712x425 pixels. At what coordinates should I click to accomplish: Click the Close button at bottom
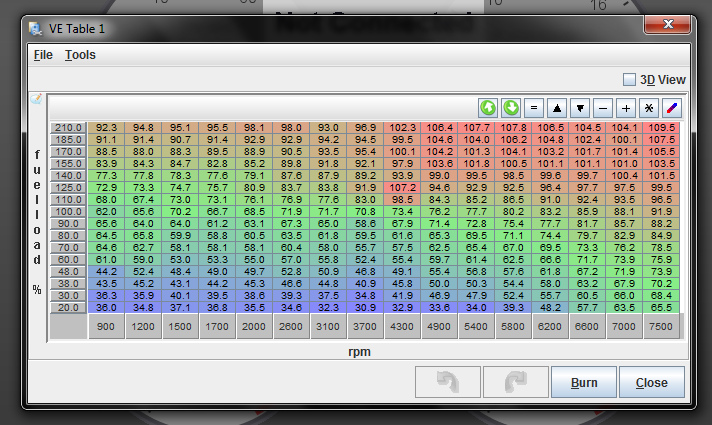(x=651, y=382)
